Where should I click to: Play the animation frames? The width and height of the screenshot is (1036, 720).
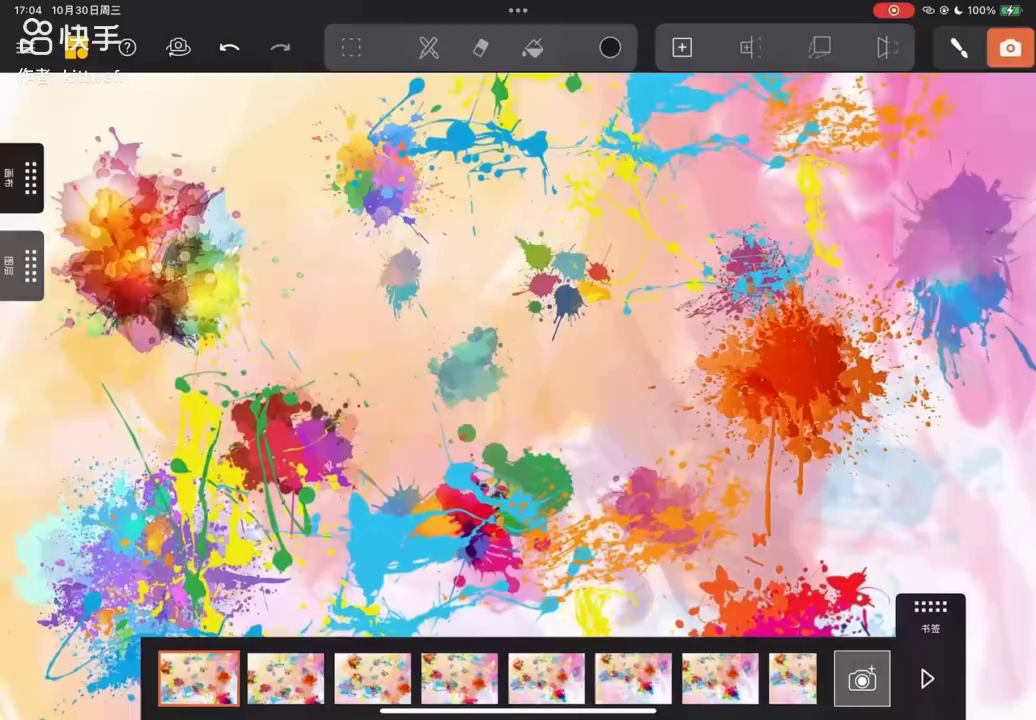tap(927, 679)
